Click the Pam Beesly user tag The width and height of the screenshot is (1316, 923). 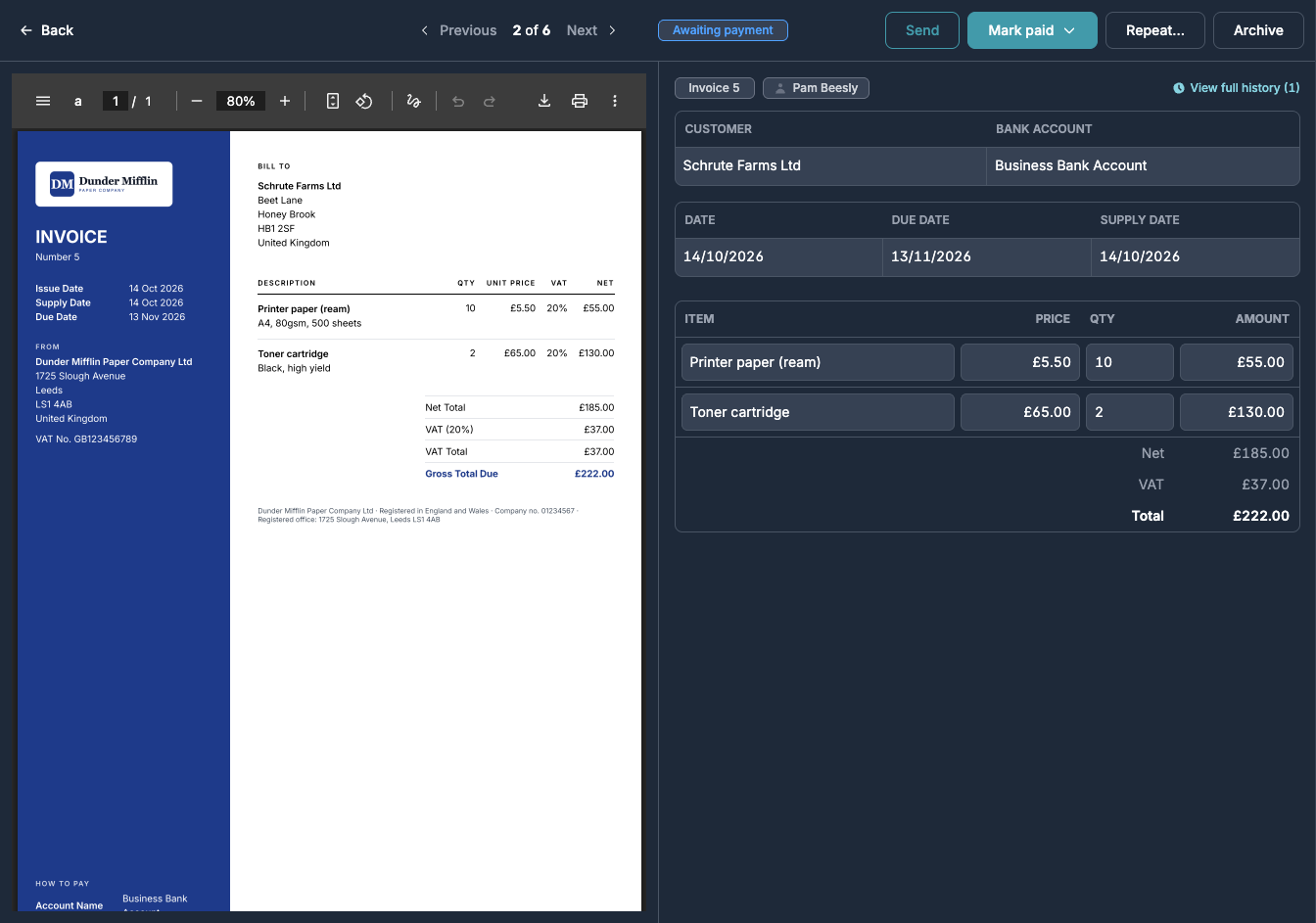pyautogui.click(x=816, y=88)
